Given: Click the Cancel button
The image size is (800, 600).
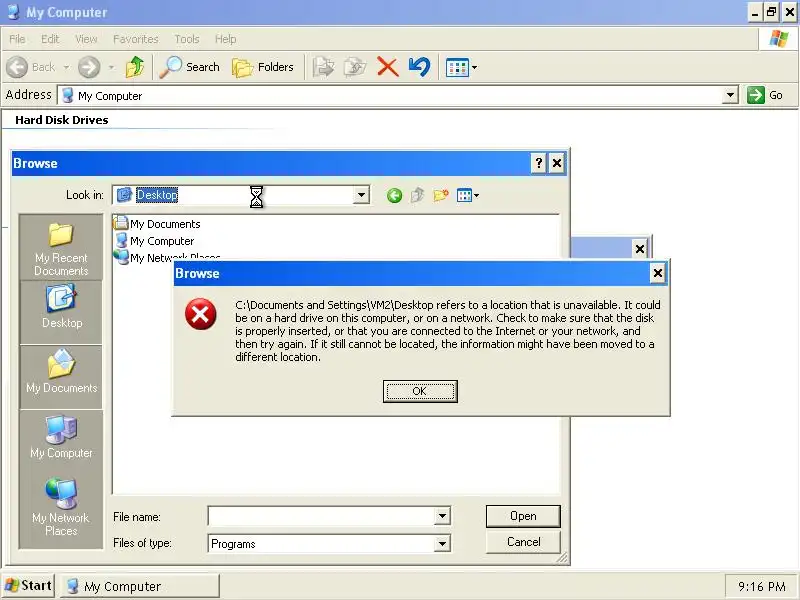Looking at the screenshot, I should [523, 542].
